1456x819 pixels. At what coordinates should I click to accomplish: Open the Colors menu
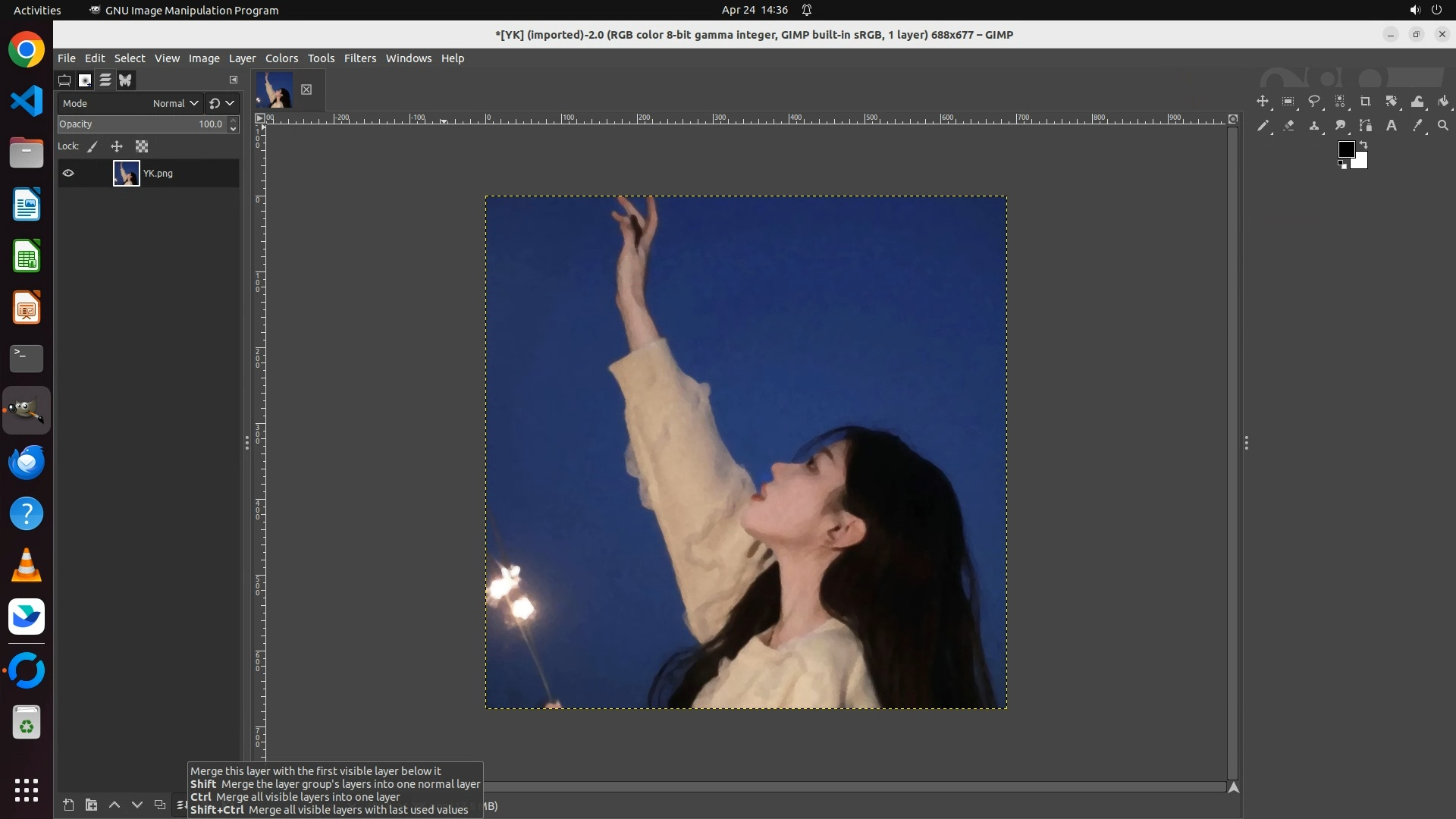tap(281, 58)
